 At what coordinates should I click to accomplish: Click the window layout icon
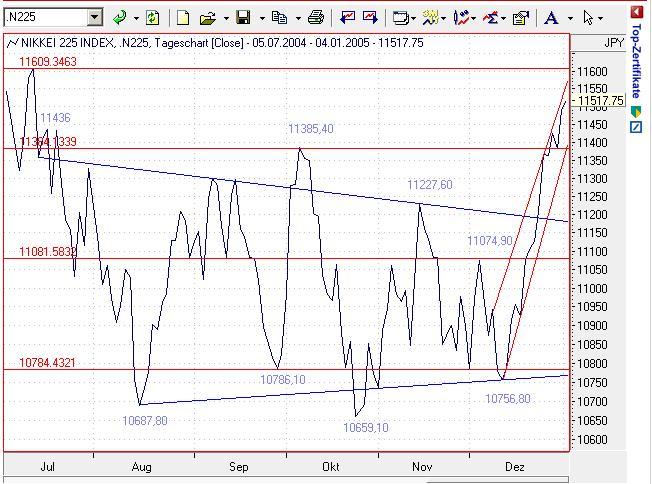click(400, 18)
